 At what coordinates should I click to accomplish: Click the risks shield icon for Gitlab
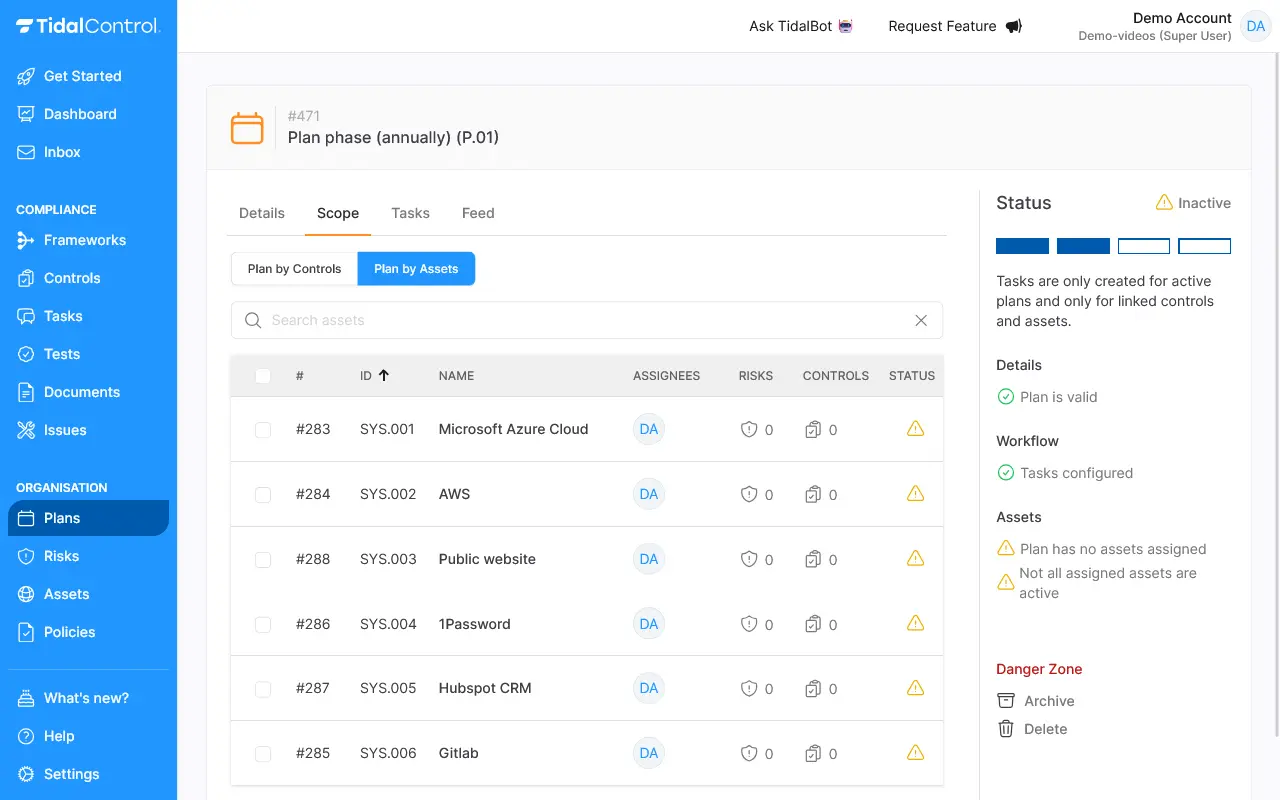coord(749,753)
